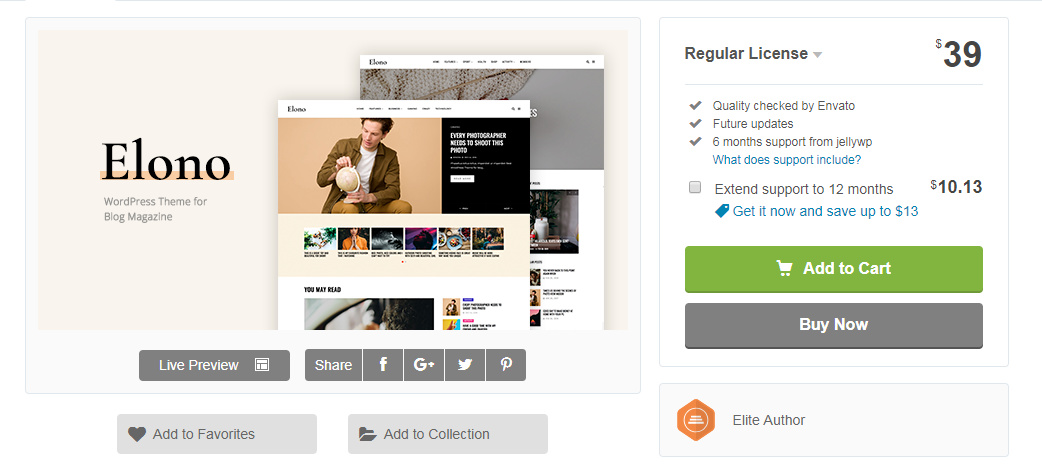Click the YOU MAY READ heading in preview

pos(322,290)
